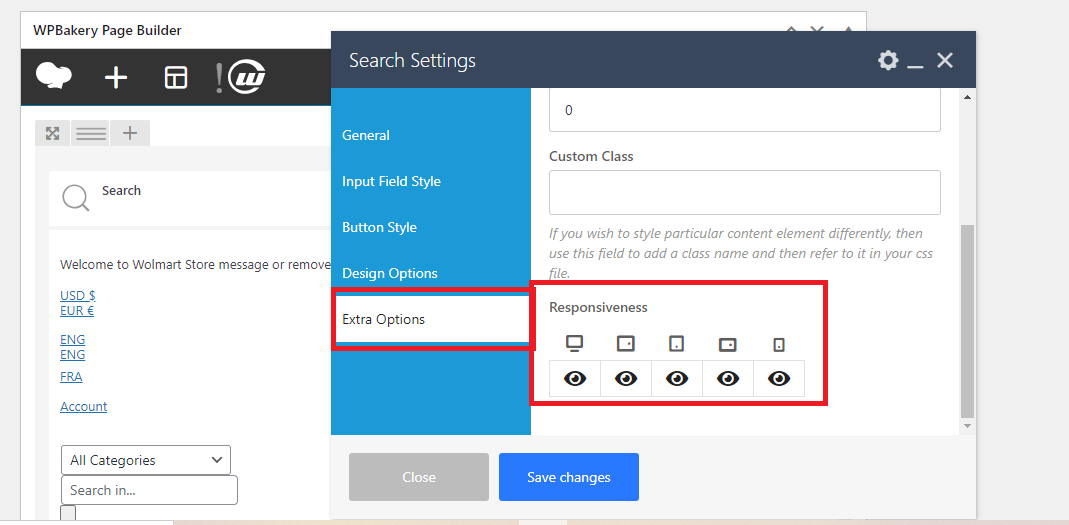
Task: Click the Responsiveness heading
Action: (x=598, y=308)
